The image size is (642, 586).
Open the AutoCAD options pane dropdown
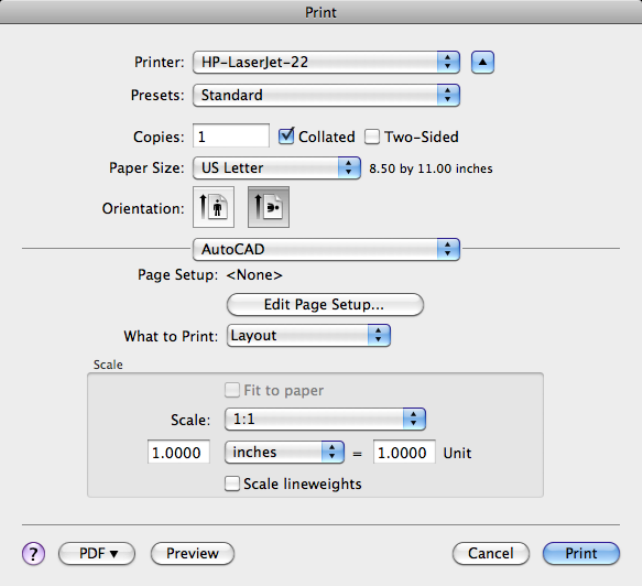326,248
